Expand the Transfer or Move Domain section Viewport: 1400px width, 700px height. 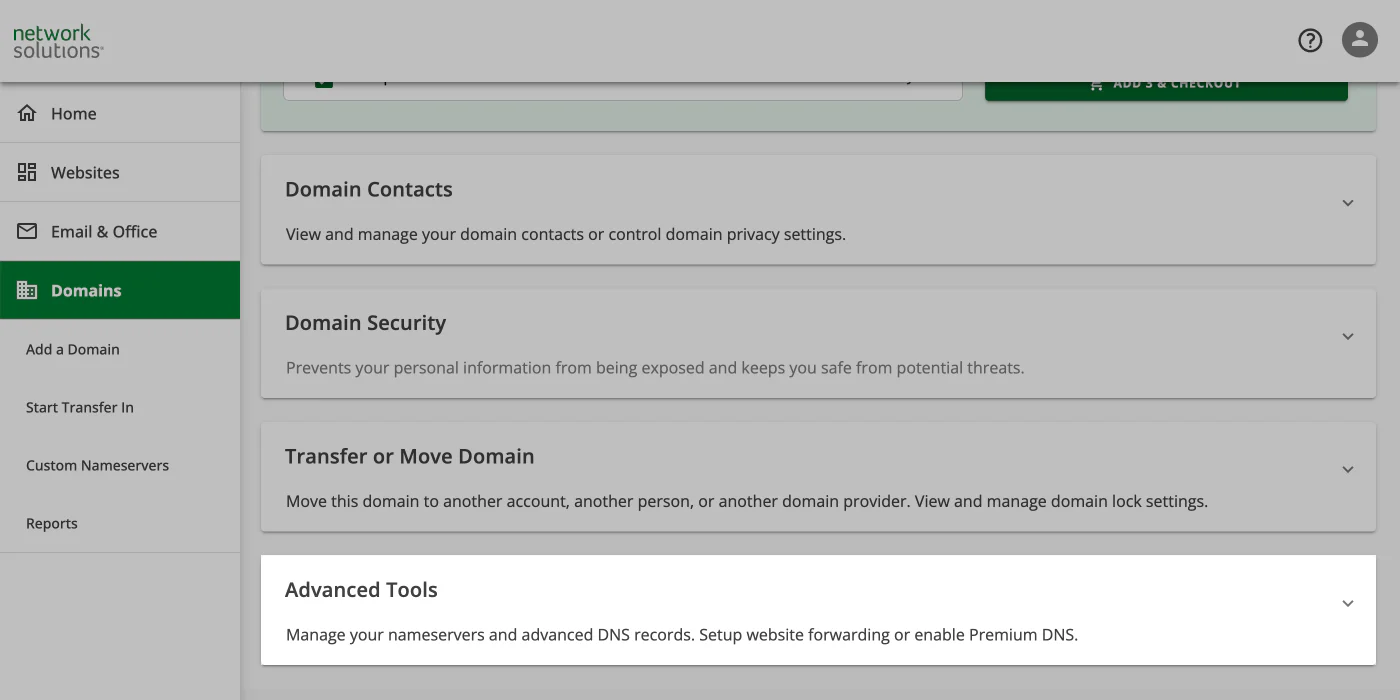tap(1347, 468)
